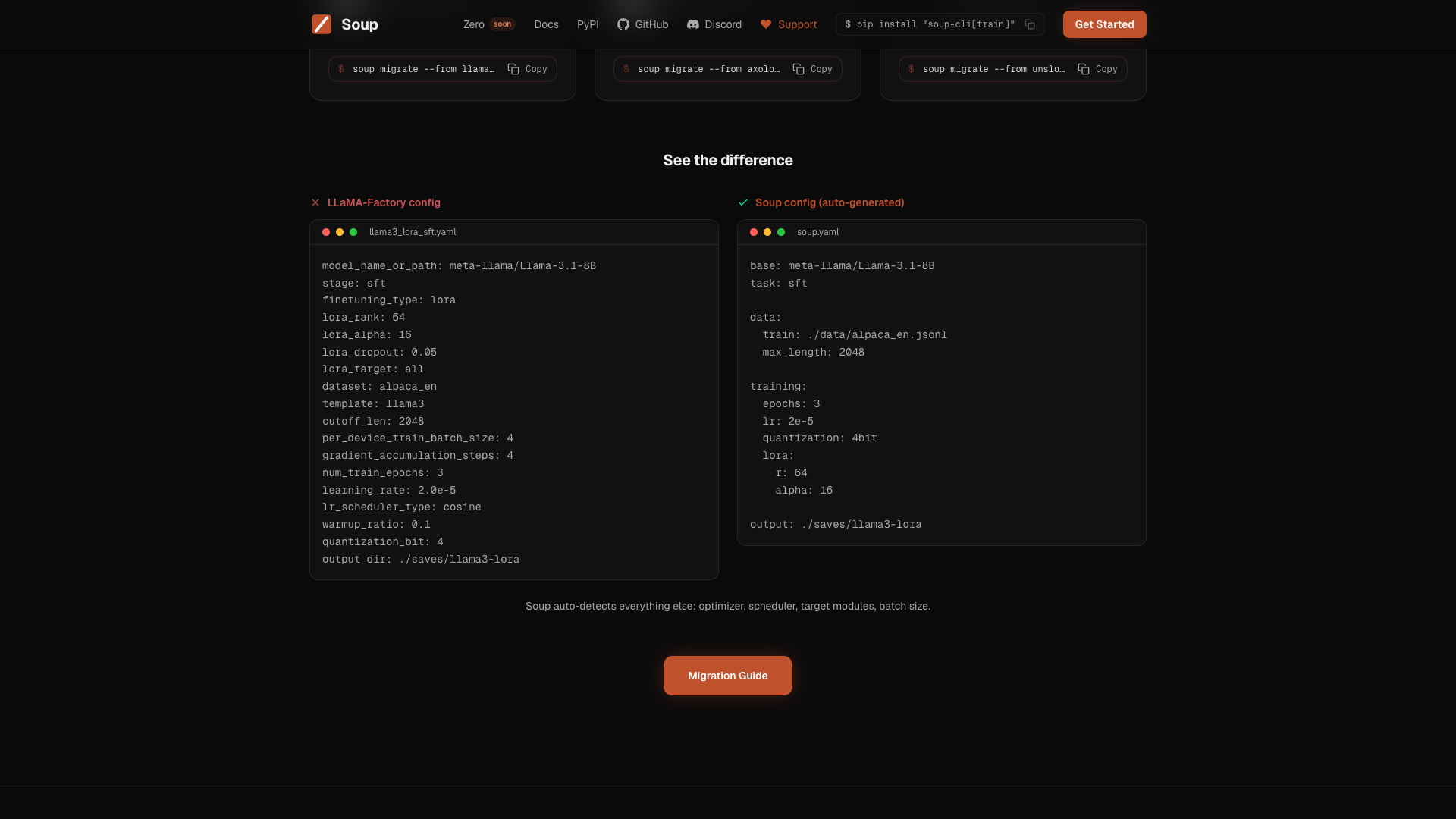Open the GitHub nav link
1456x819 pixels.
click(x=643, y=24)
